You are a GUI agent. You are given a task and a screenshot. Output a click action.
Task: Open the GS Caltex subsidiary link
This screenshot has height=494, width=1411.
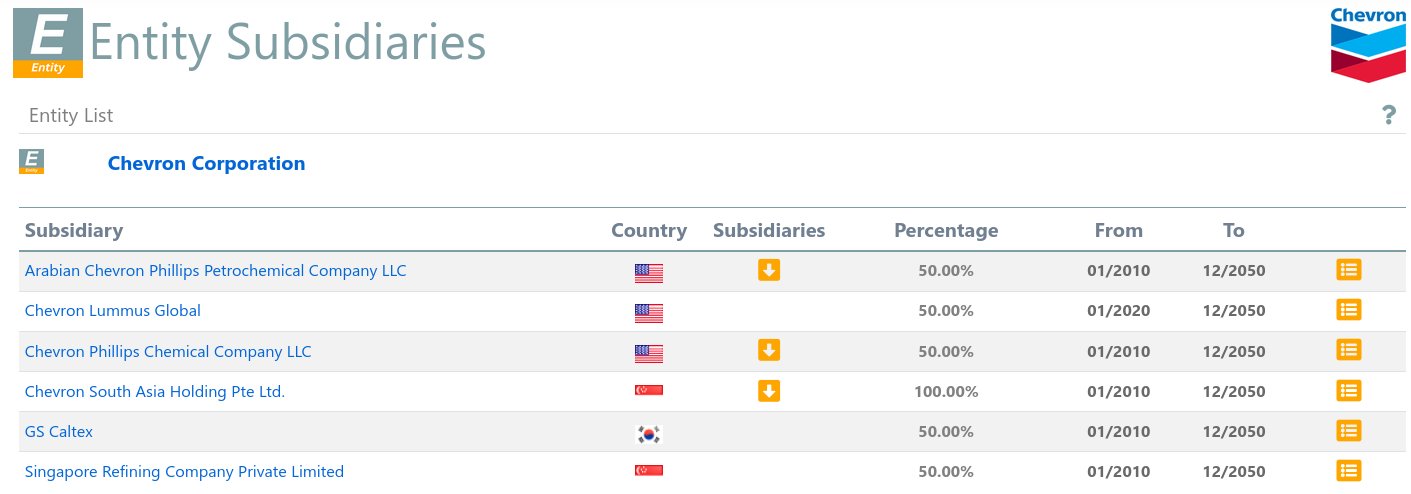point(59,432)
